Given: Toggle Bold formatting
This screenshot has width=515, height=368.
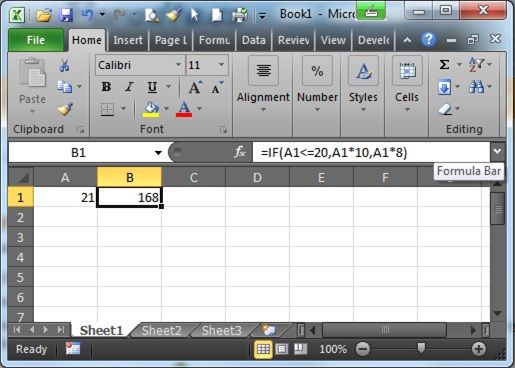Looking at the screenshot, I should point(106,87).
